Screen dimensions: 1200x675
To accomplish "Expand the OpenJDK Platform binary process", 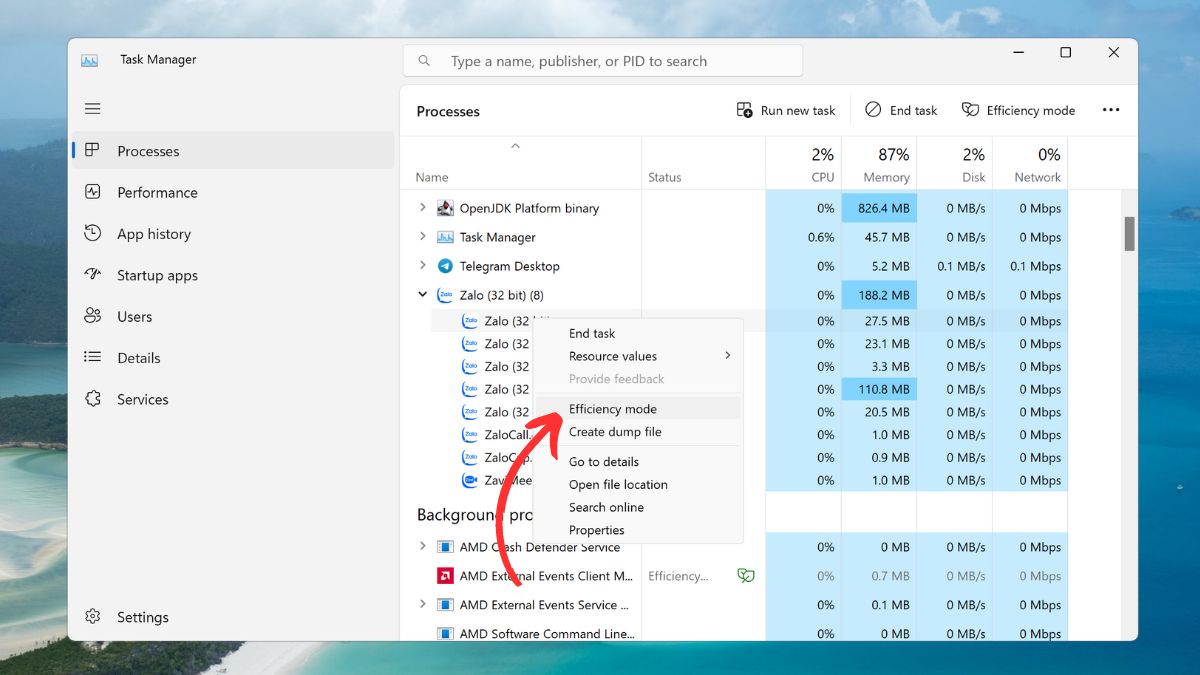I will [423, 208].
